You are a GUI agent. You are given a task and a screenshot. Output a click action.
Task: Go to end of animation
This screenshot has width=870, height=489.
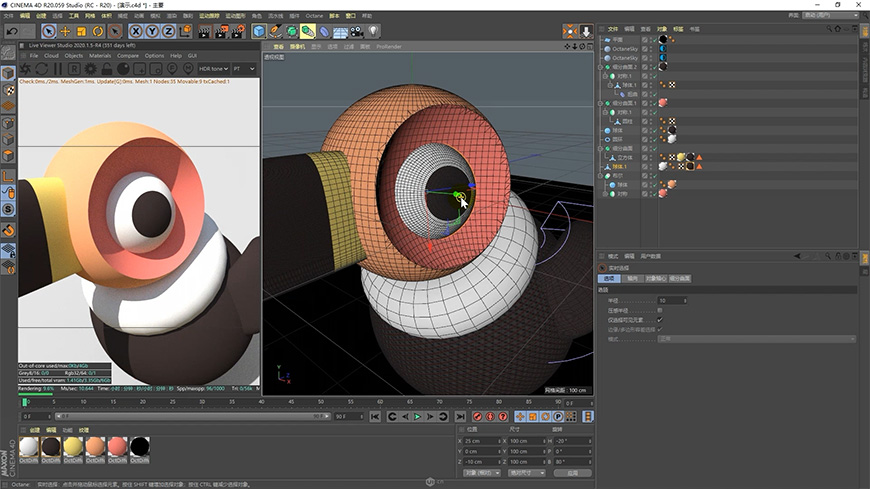pos(460,416)
